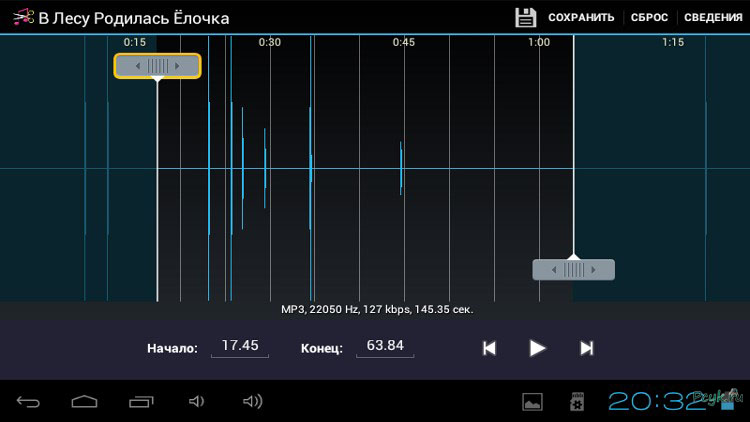
Task: Select the end selection handle
Action: coord(573,270)
